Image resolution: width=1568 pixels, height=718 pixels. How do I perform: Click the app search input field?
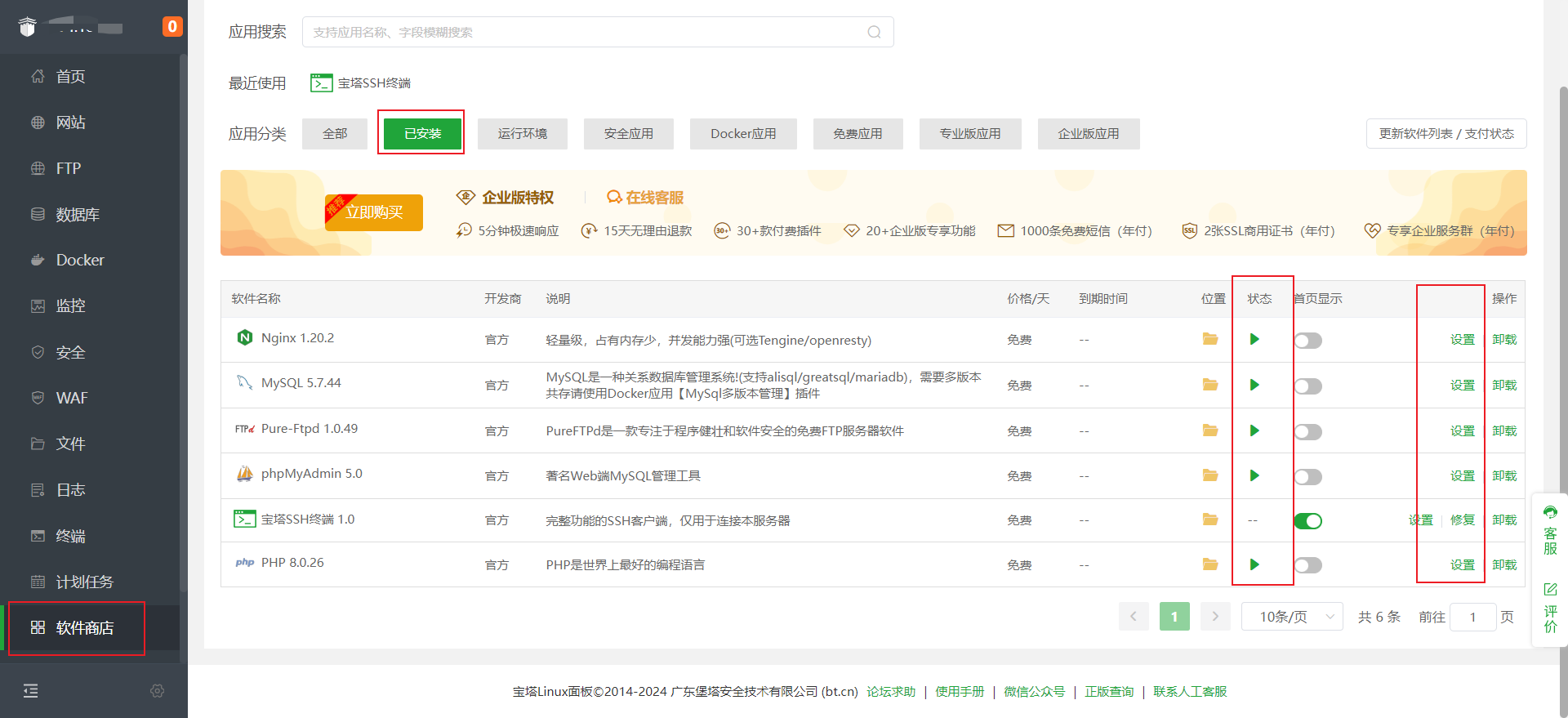[584, 33]
